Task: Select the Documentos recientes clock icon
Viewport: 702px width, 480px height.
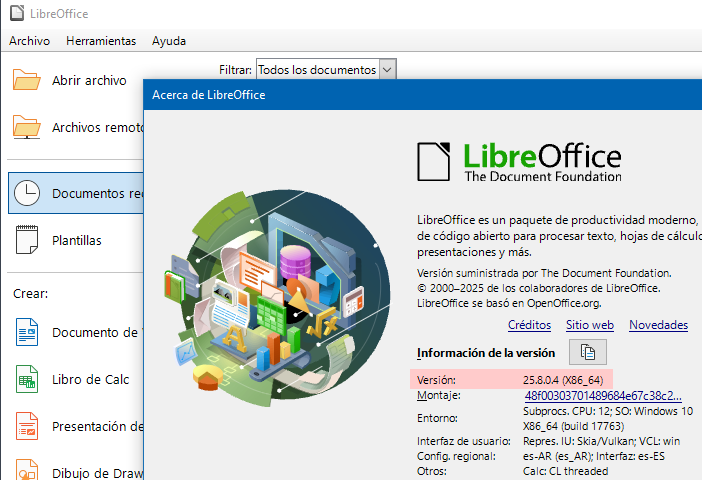Action: coord(27,193)
